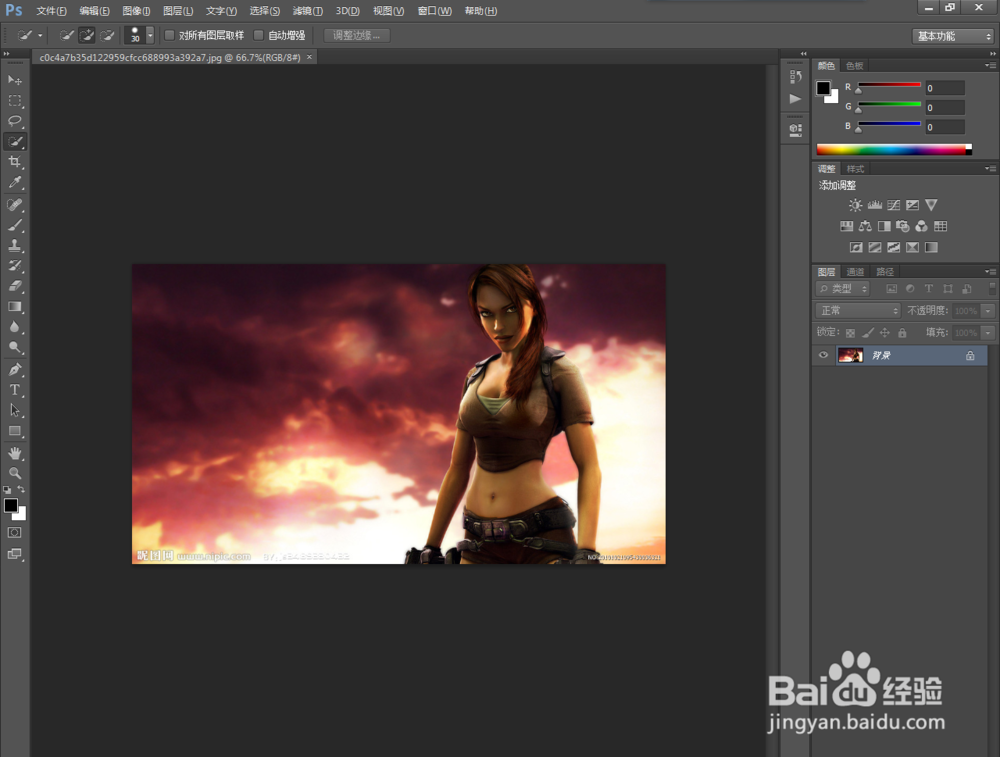Select the Path Selection tool
This screenshot has width=1000, height=757.
(15, 411)
